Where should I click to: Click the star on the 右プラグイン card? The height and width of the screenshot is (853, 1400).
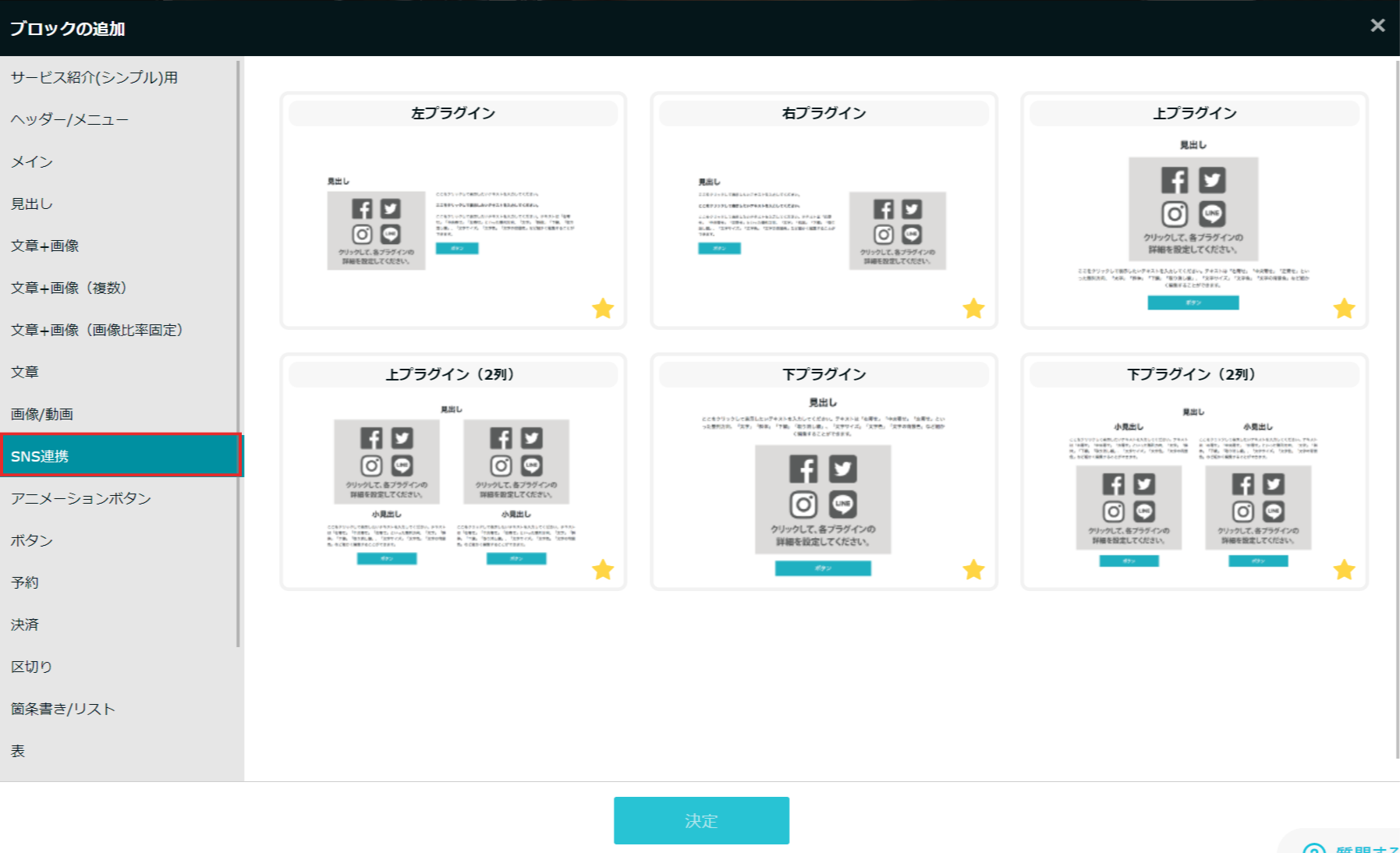pos(973,309)
